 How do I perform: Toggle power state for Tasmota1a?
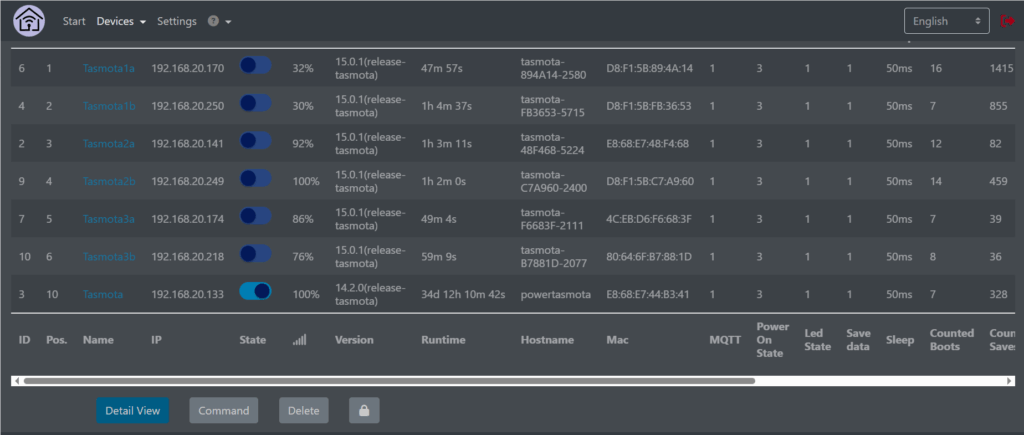(x=255, y=65)
